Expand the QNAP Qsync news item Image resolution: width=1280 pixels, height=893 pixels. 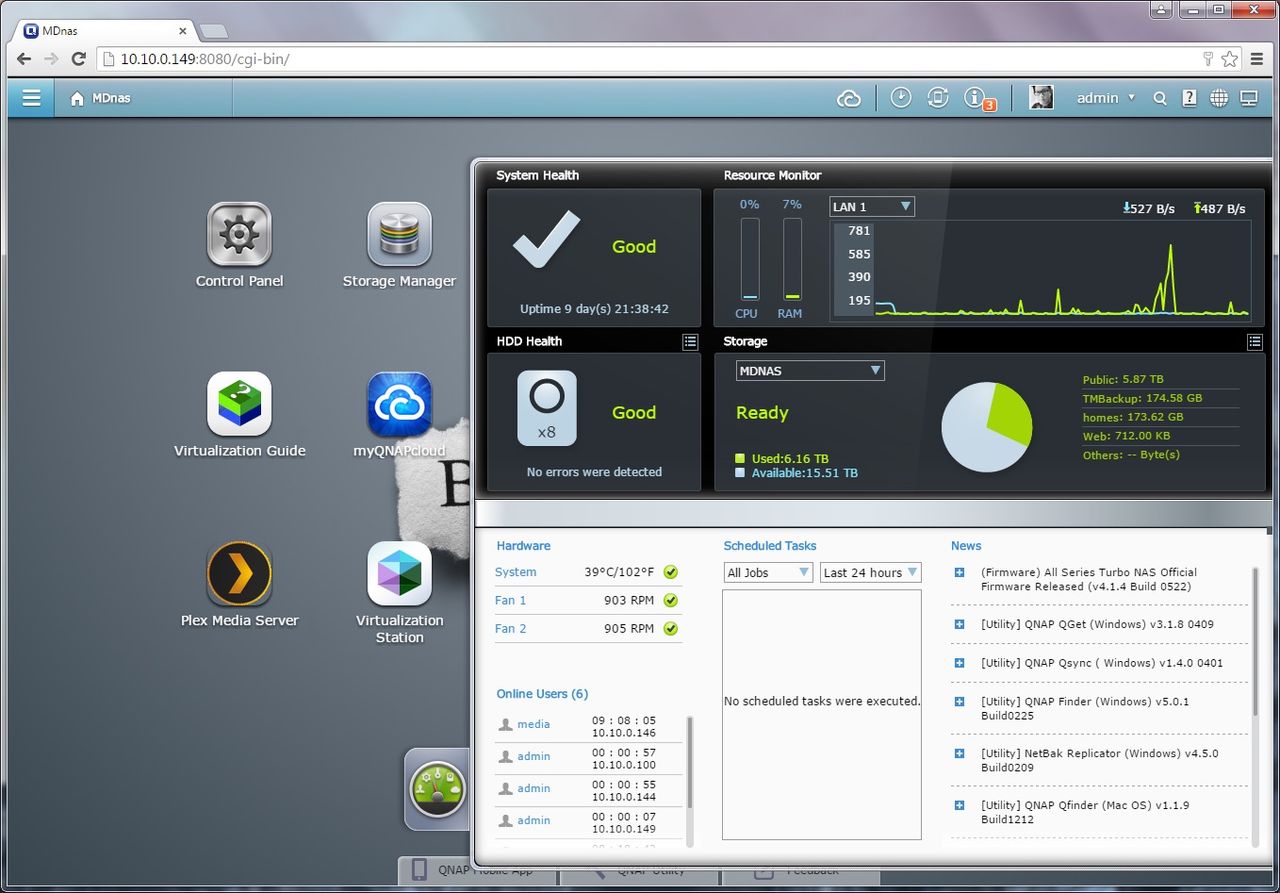(x=959, y=662)
